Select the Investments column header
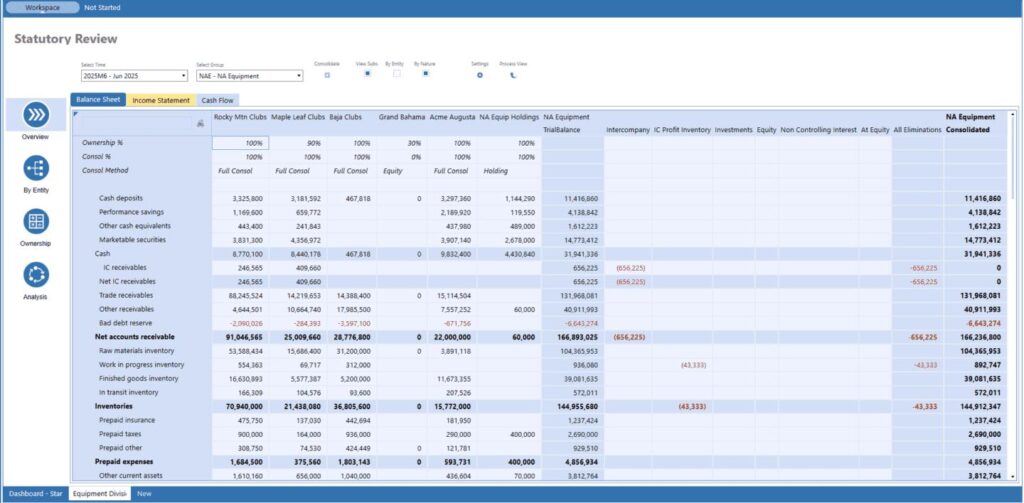This screenshot has height=503, width=1024. click(733, 130)
